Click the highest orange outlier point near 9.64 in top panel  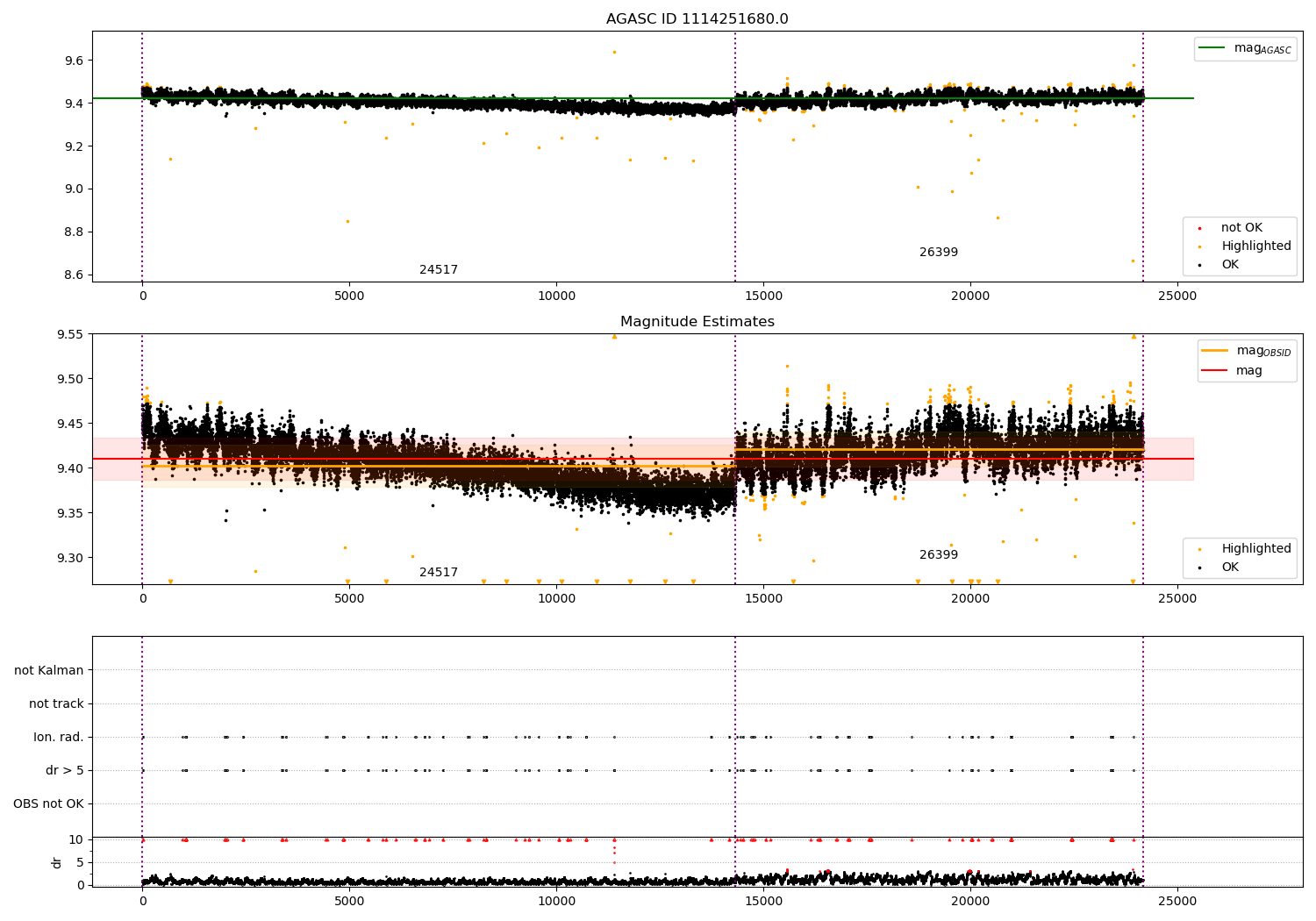pyautogui.click(x=614, y=52)
